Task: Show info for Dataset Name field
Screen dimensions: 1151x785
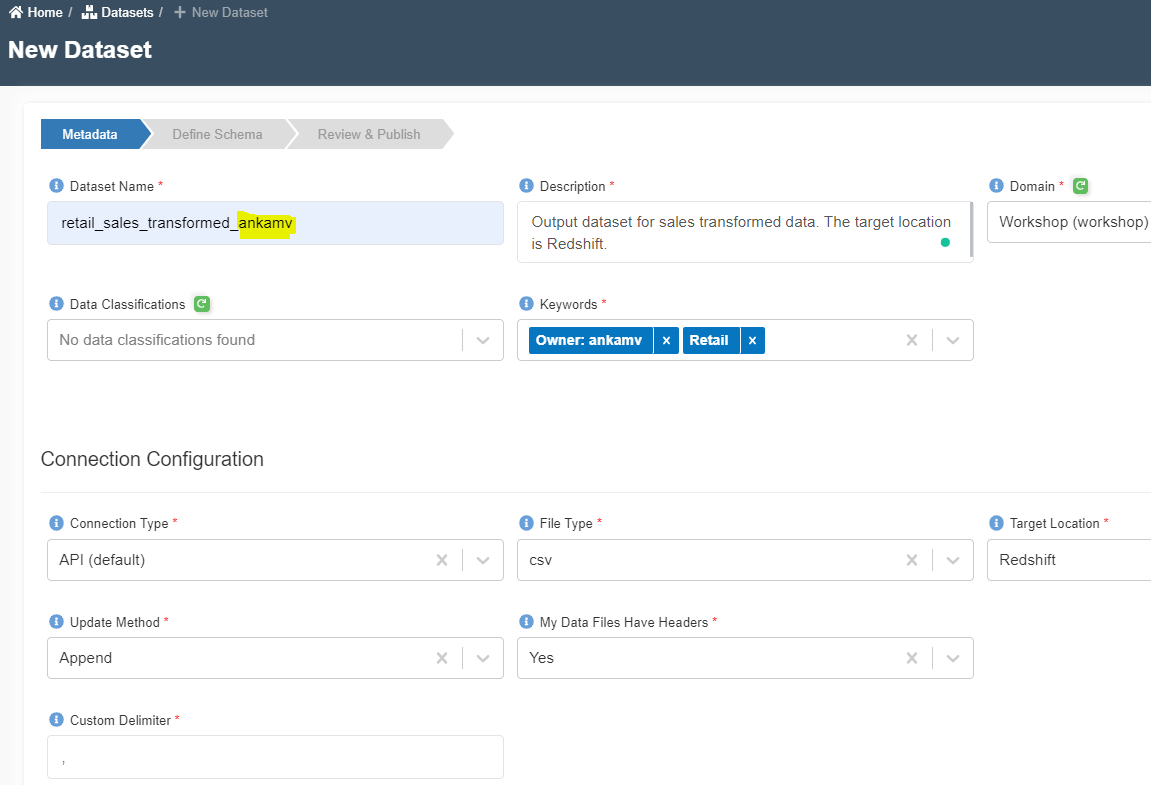Action: (x=56, y=186)
